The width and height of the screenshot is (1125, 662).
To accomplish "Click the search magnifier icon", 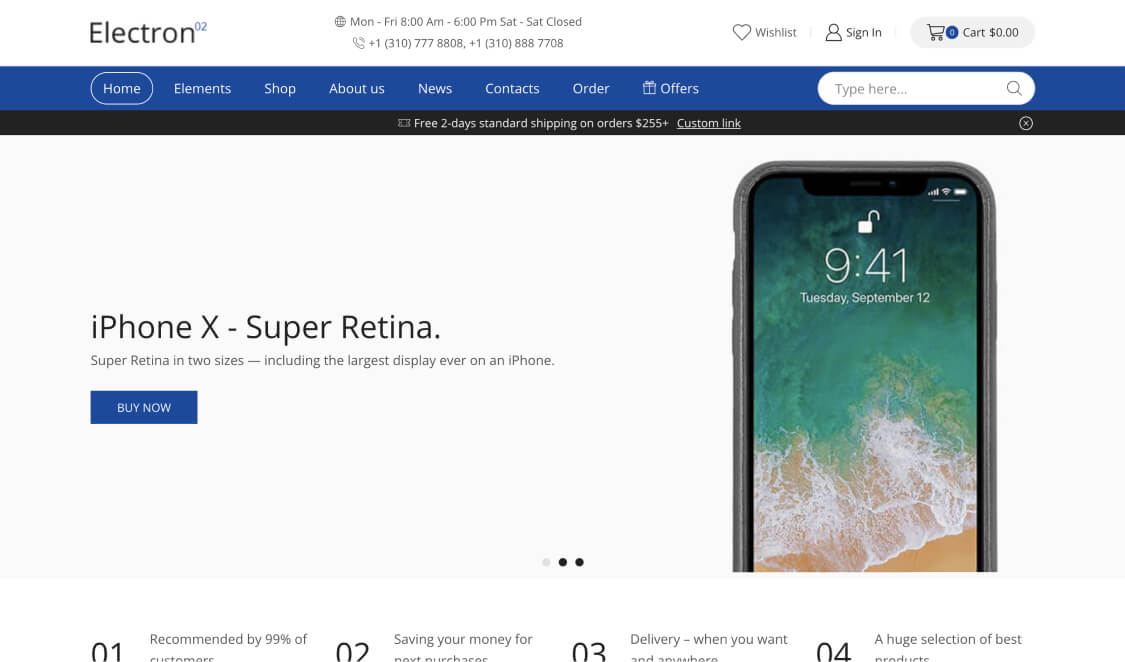I will pyautogui.click(x=1014, y=88).
